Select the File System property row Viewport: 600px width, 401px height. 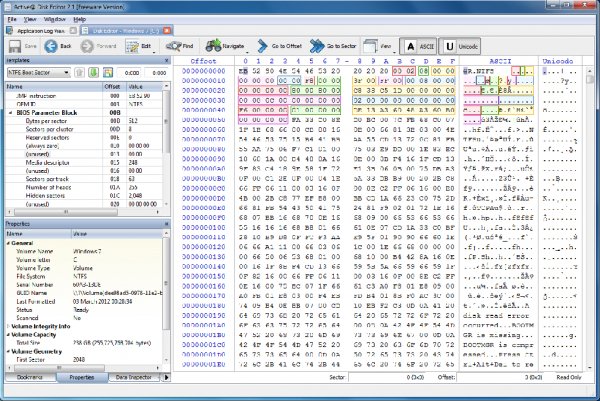[x=84, y=276]
